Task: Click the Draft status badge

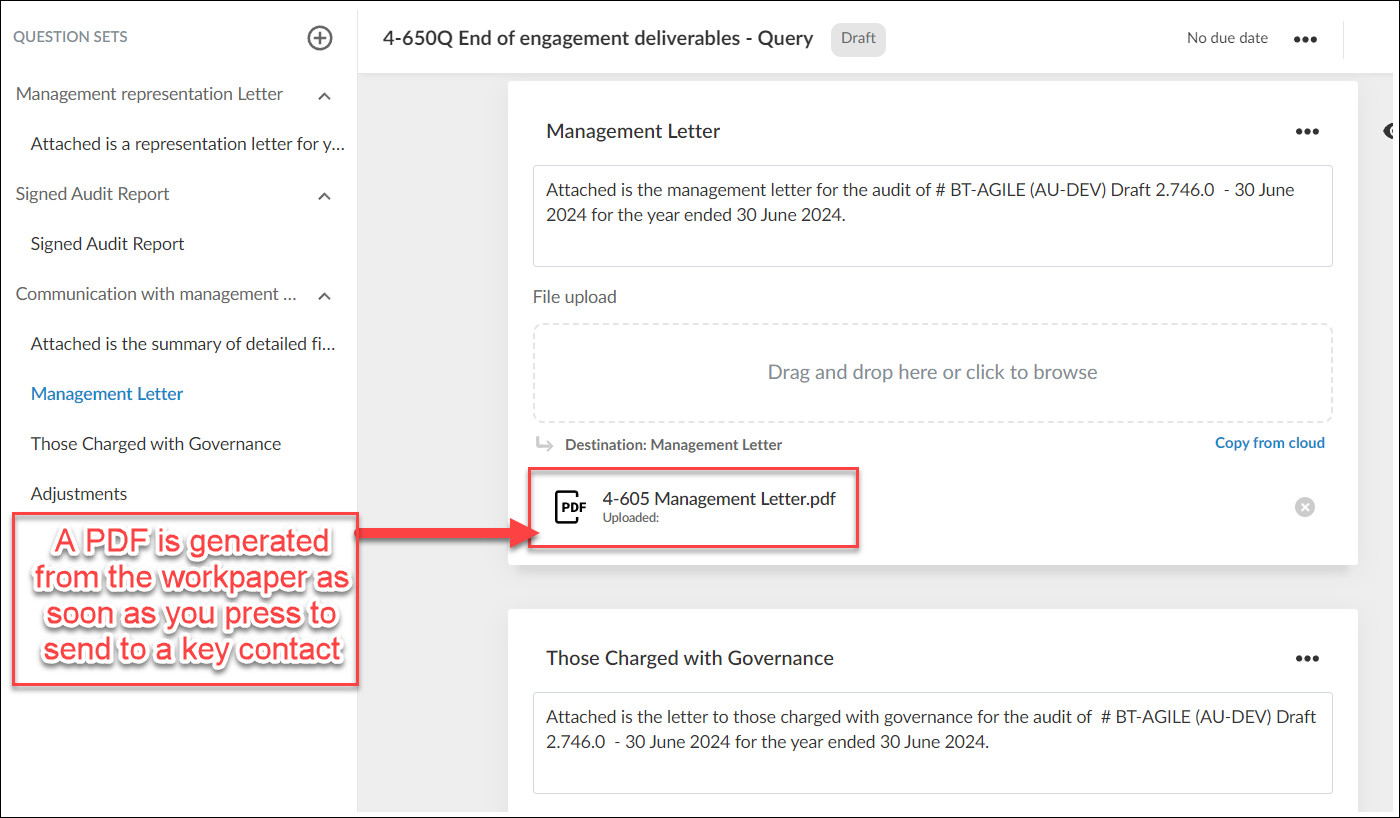Action: pos(858,39)
